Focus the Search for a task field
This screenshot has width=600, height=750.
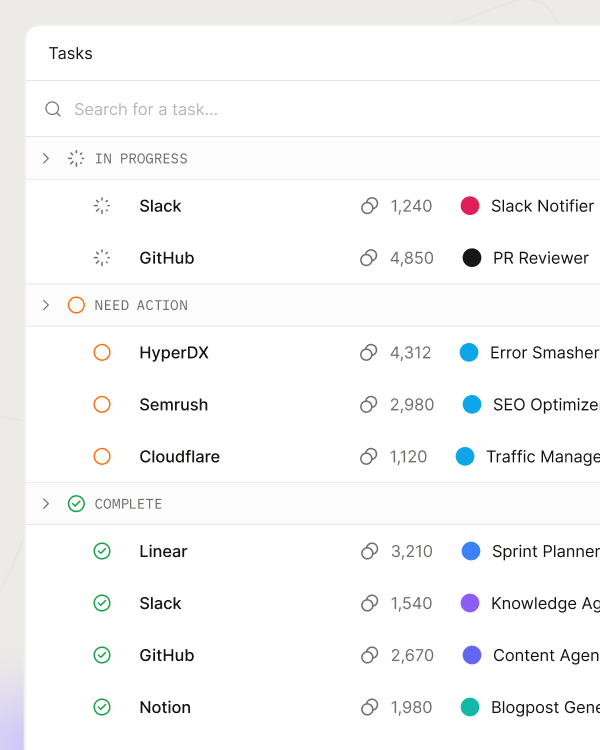point(313,109)
